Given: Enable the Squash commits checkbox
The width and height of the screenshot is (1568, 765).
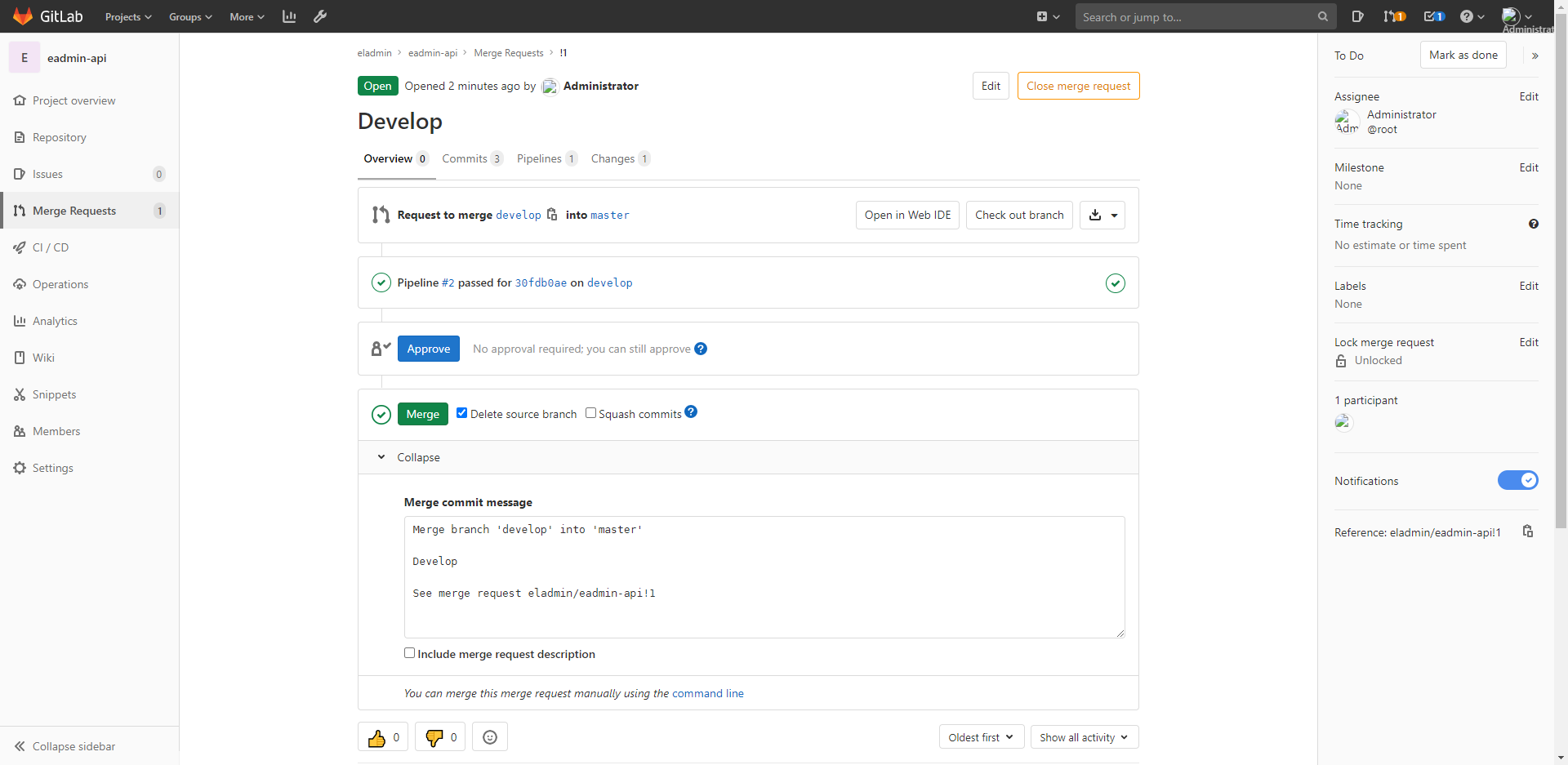Looking at the screenshot, I should point(590,413).
